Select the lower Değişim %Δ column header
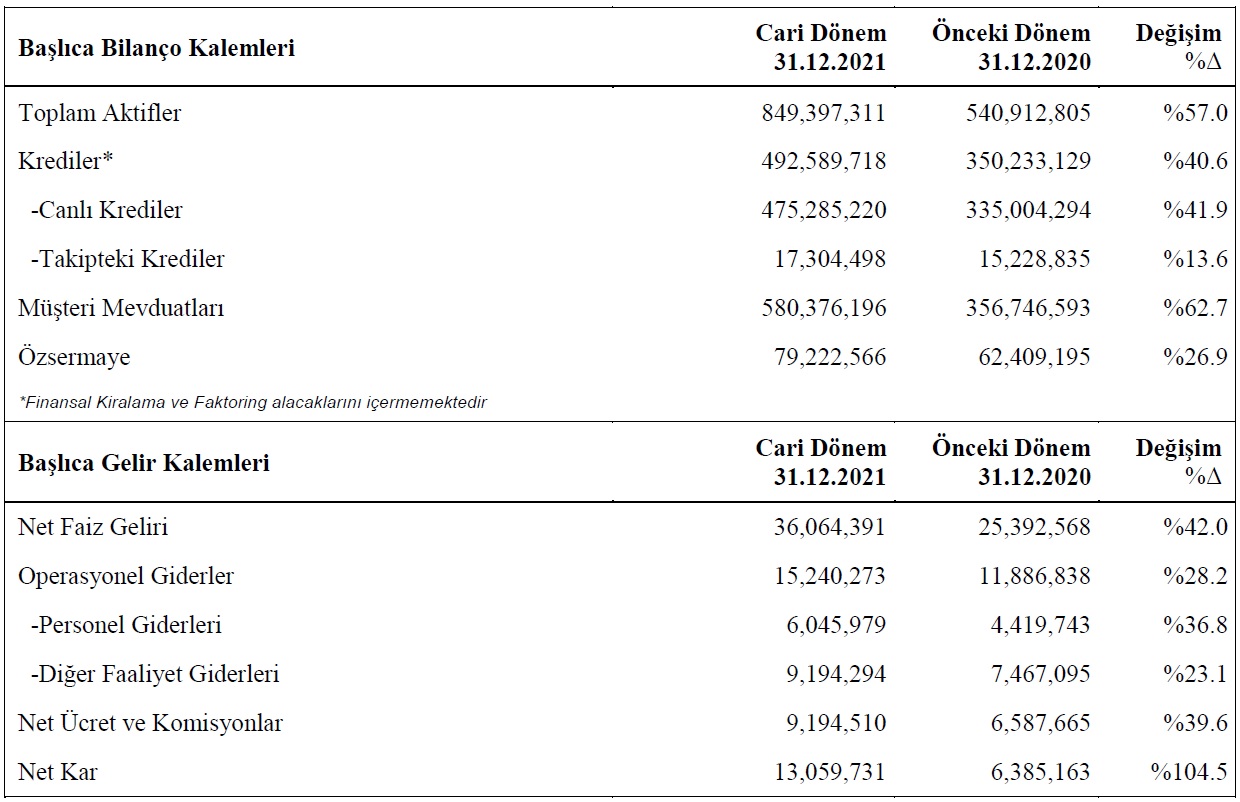This screenshot has width=1240, height=802. pos(1179,463)
